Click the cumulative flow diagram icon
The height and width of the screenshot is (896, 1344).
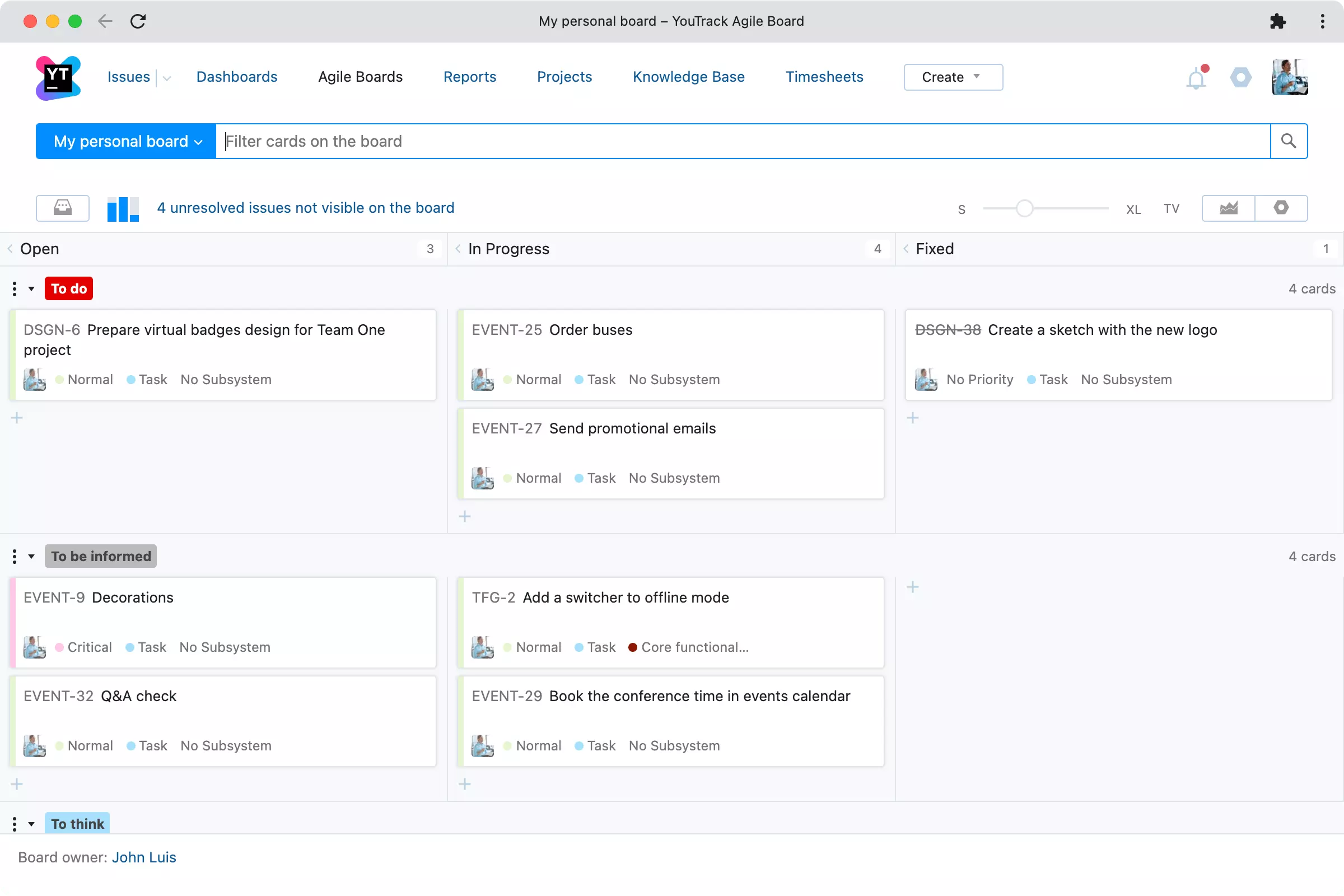coord(1231,207)
